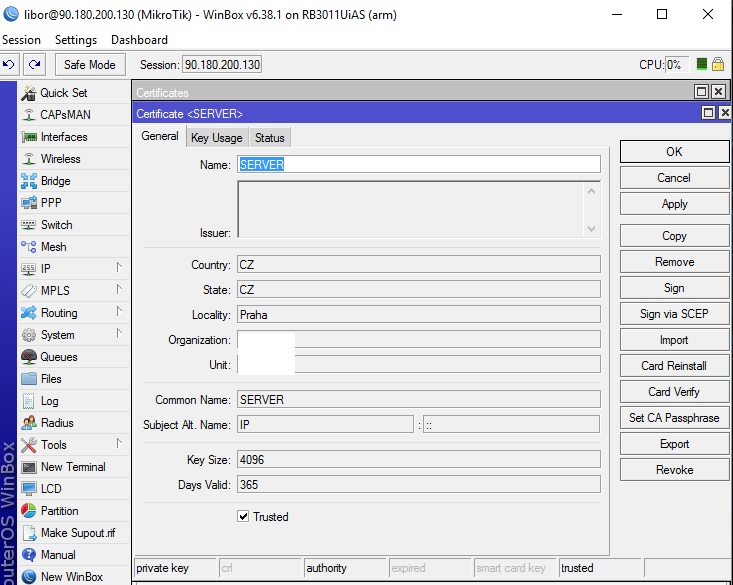Open the Partition pie chart icon
This screenshot has width=733, height=585.
pyautogui.click(x=29, y=511)
